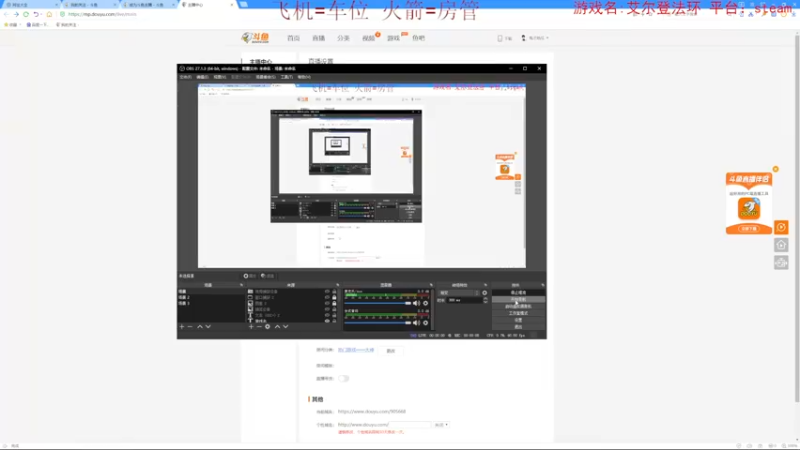Open 台式音响 channel gear settings

pyautogui.click(x=426, y=322)
